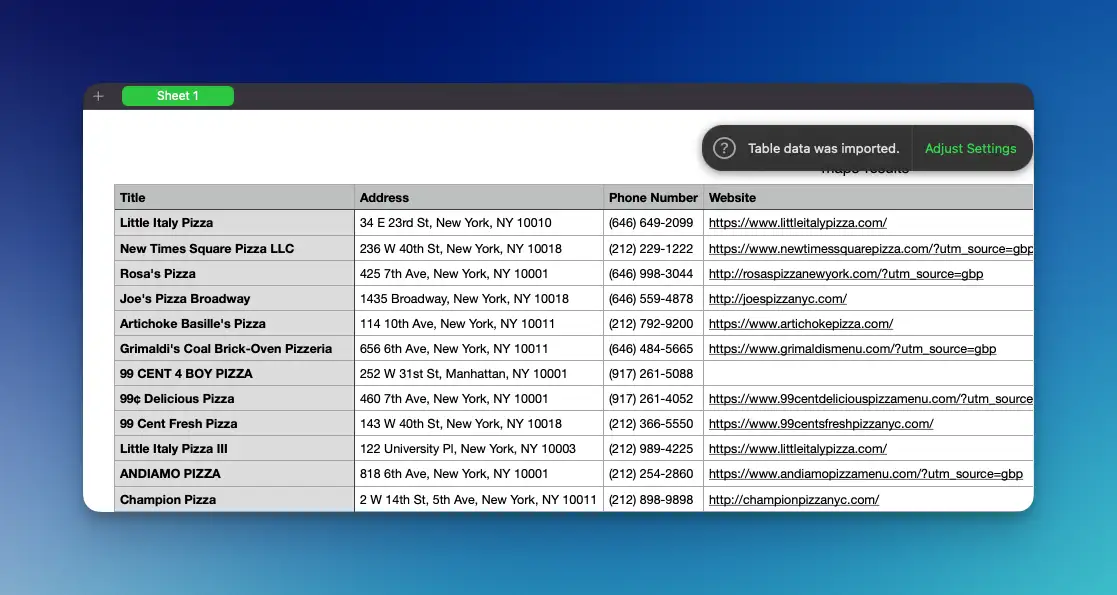The image size is (1117, 595).
Task: Select the Address column header
Action: tap(479, 197)
